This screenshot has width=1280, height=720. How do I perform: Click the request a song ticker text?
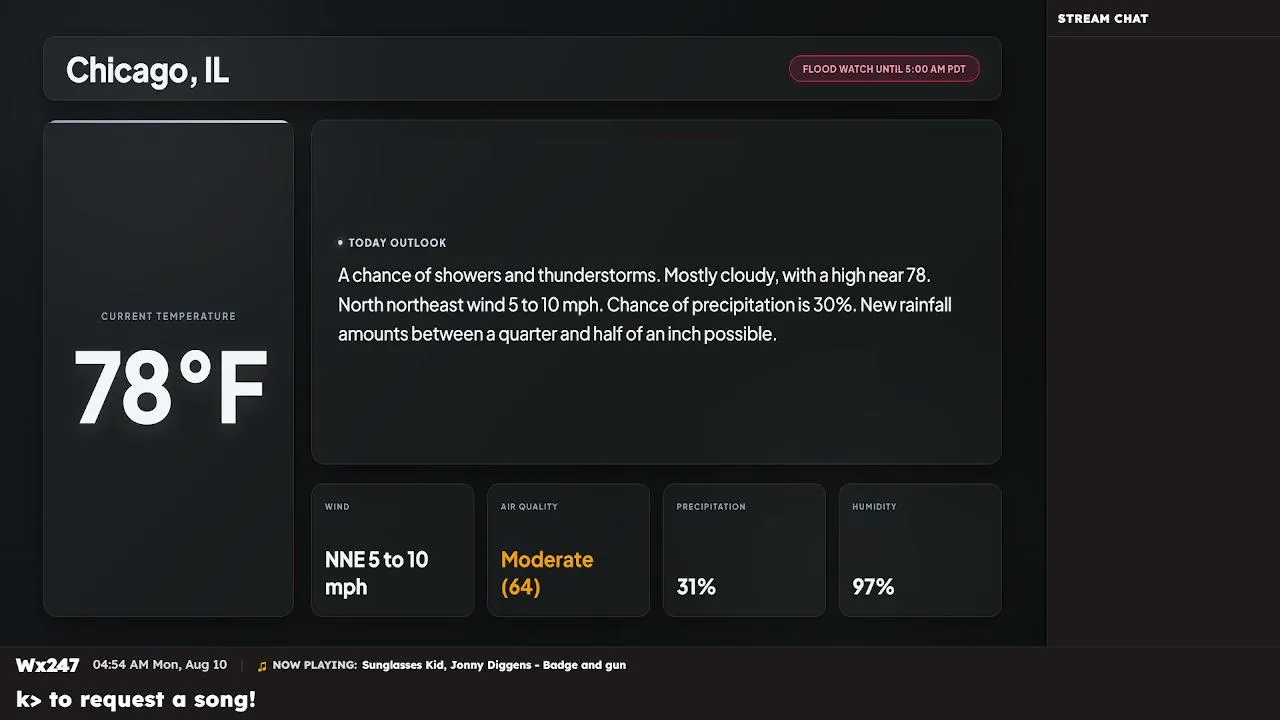coord(136,700)
